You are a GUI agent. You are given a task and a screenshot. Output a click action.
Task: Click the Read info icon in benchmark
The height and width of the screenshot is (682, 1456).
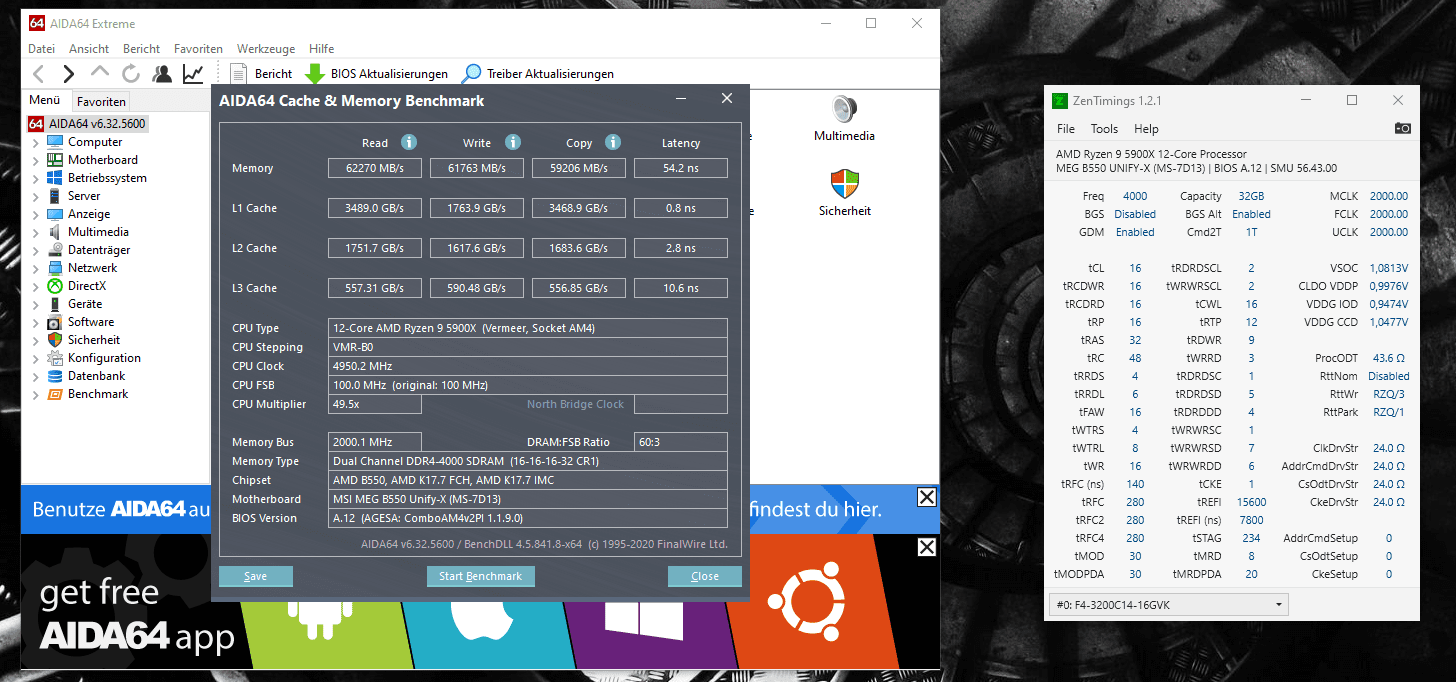(x=409, y=142)
